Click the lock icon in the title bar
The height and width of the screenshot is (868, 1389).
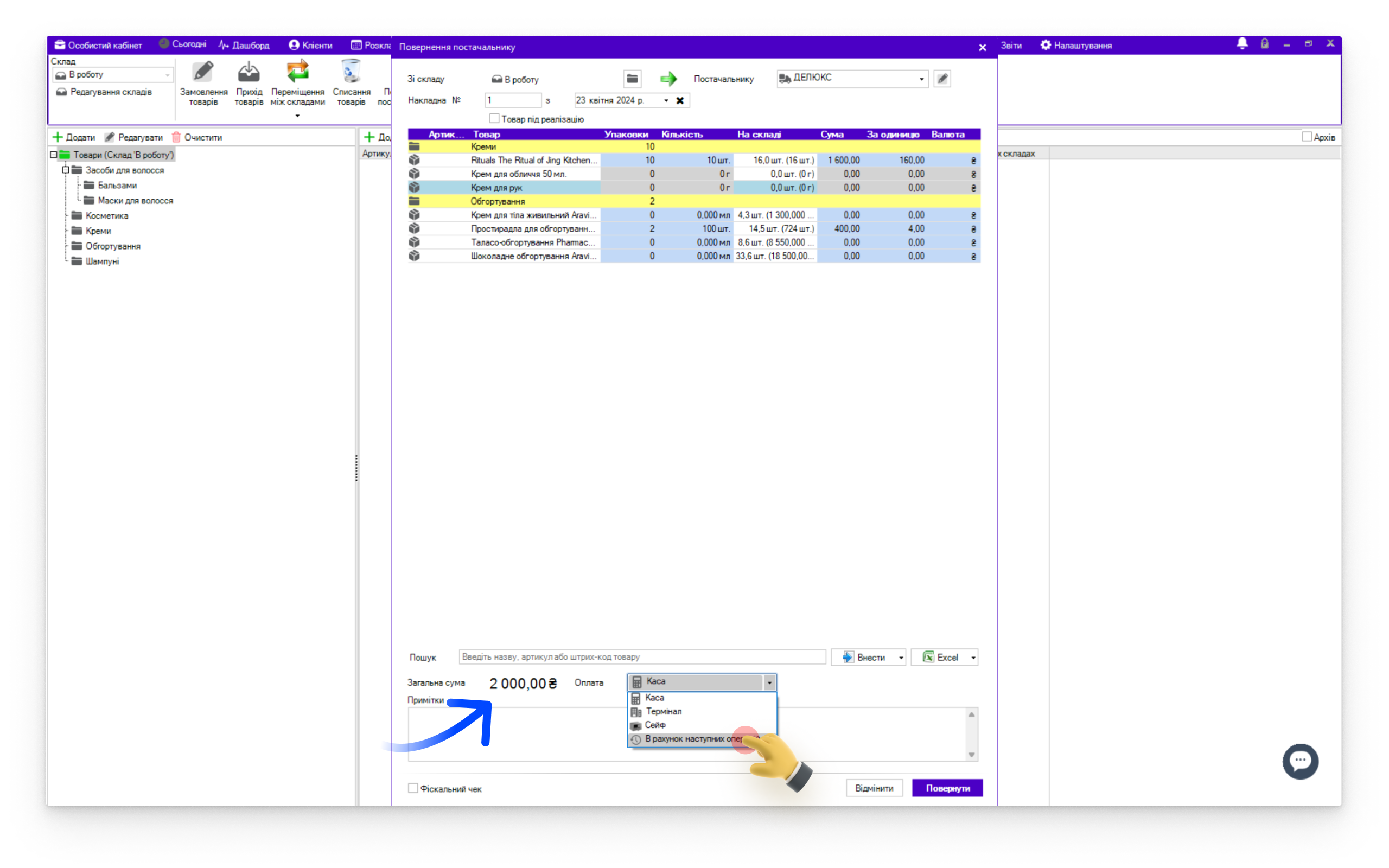(x=1264, y=44)
